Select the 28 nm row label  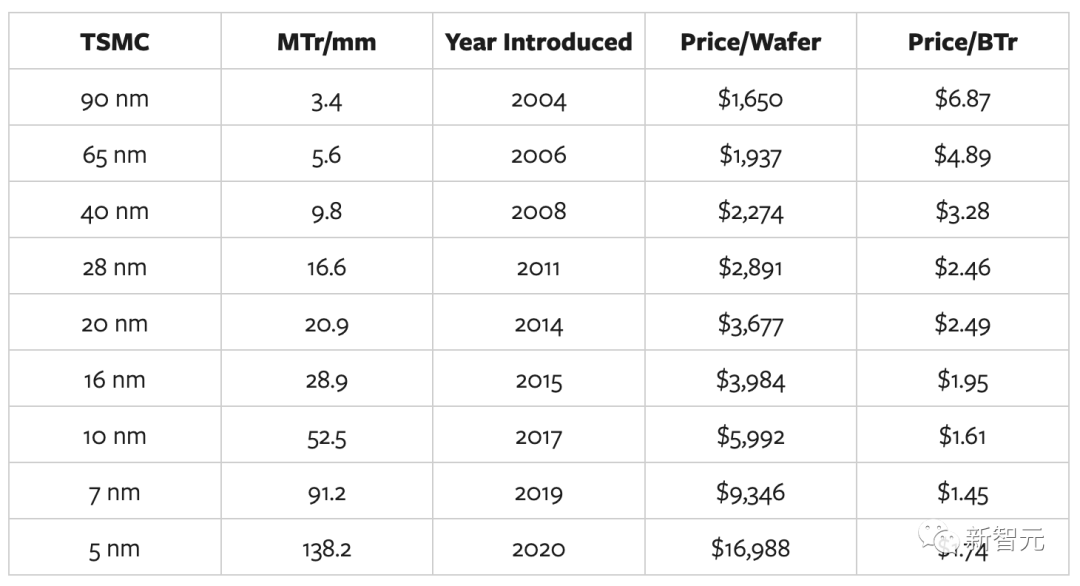pos(115,268)
